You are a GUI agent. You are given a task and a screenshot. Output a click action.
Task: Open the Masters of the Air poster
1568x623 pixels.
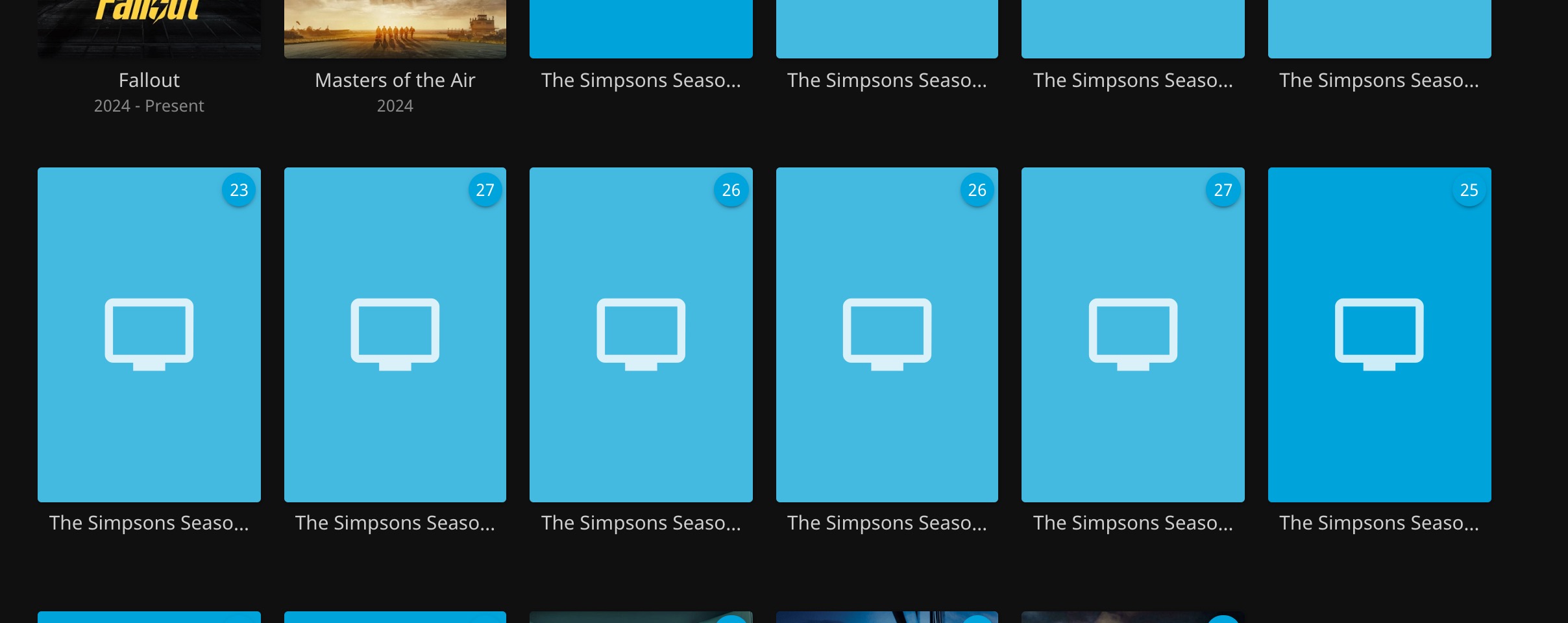coord(395,27)
